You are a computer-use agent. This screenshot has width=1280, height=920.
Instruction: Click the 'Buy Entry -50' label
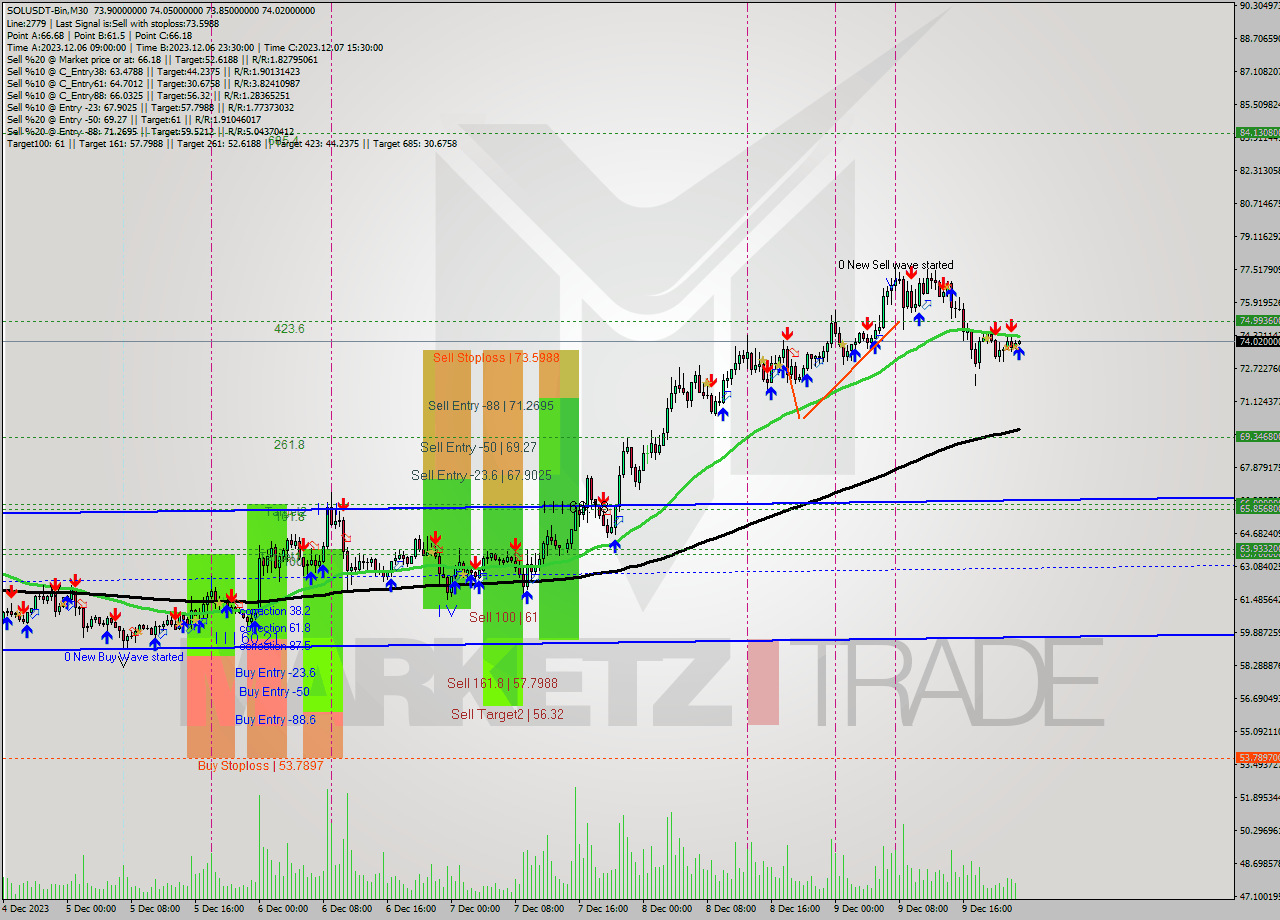click(273, 691)
